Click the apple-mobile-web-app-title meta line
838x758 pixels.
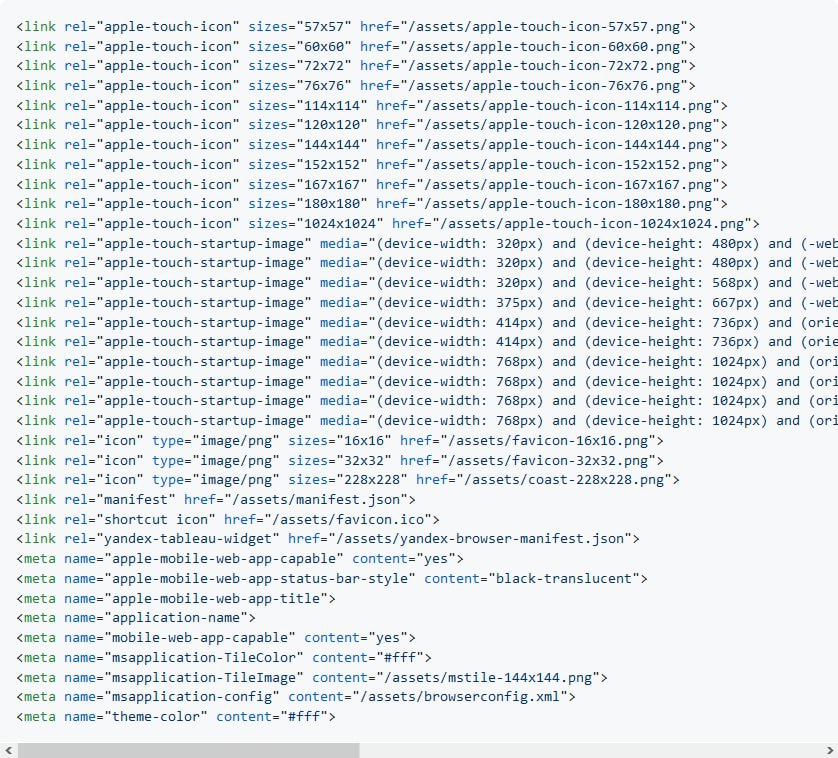pyautogui.click(x=176, y=598)
